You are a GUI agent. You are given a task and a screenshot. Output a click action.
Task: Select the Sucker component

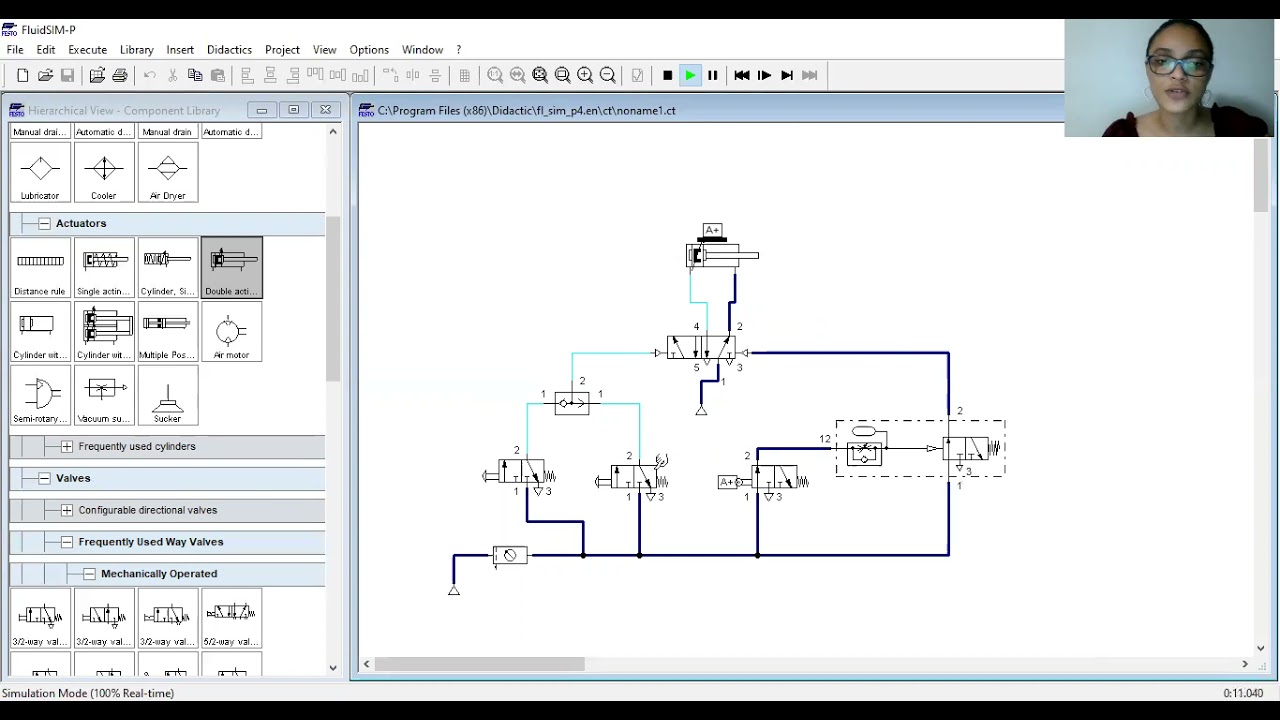(x=167, y=395)
